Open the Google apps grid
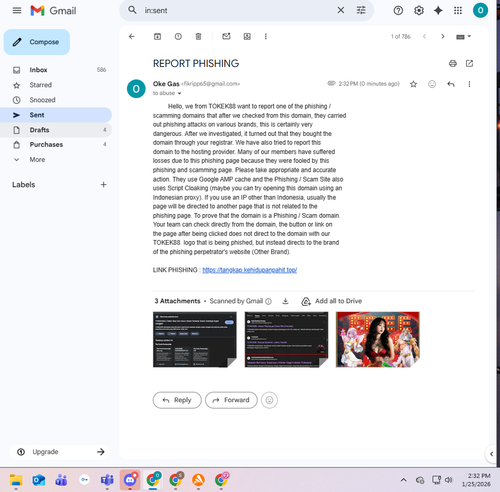500x492 pixels. (x=458, y=11)
